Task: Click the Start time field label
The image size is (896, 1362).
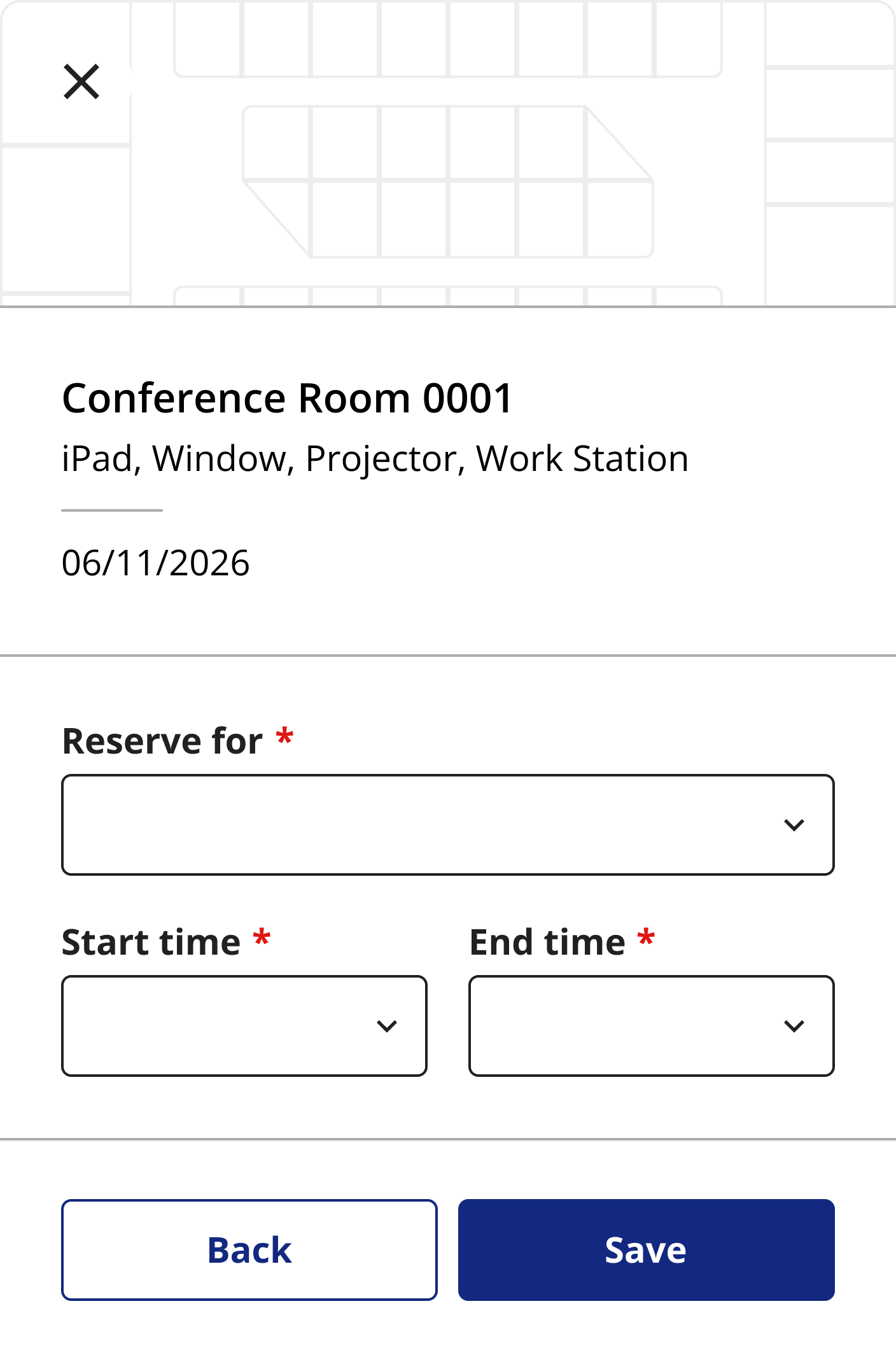Action: tap(151, 943)
